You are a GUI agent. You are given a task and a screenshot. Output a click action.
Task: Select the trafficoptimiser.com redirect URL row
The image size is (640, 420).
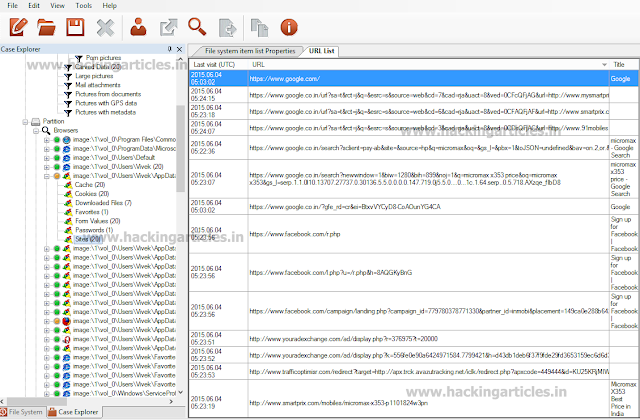414,371
